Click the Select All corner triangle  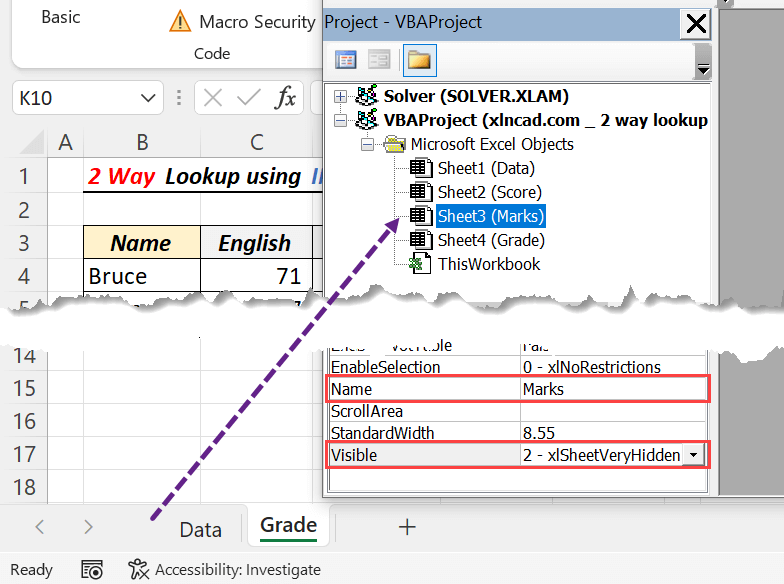click(x=32, y=142)
